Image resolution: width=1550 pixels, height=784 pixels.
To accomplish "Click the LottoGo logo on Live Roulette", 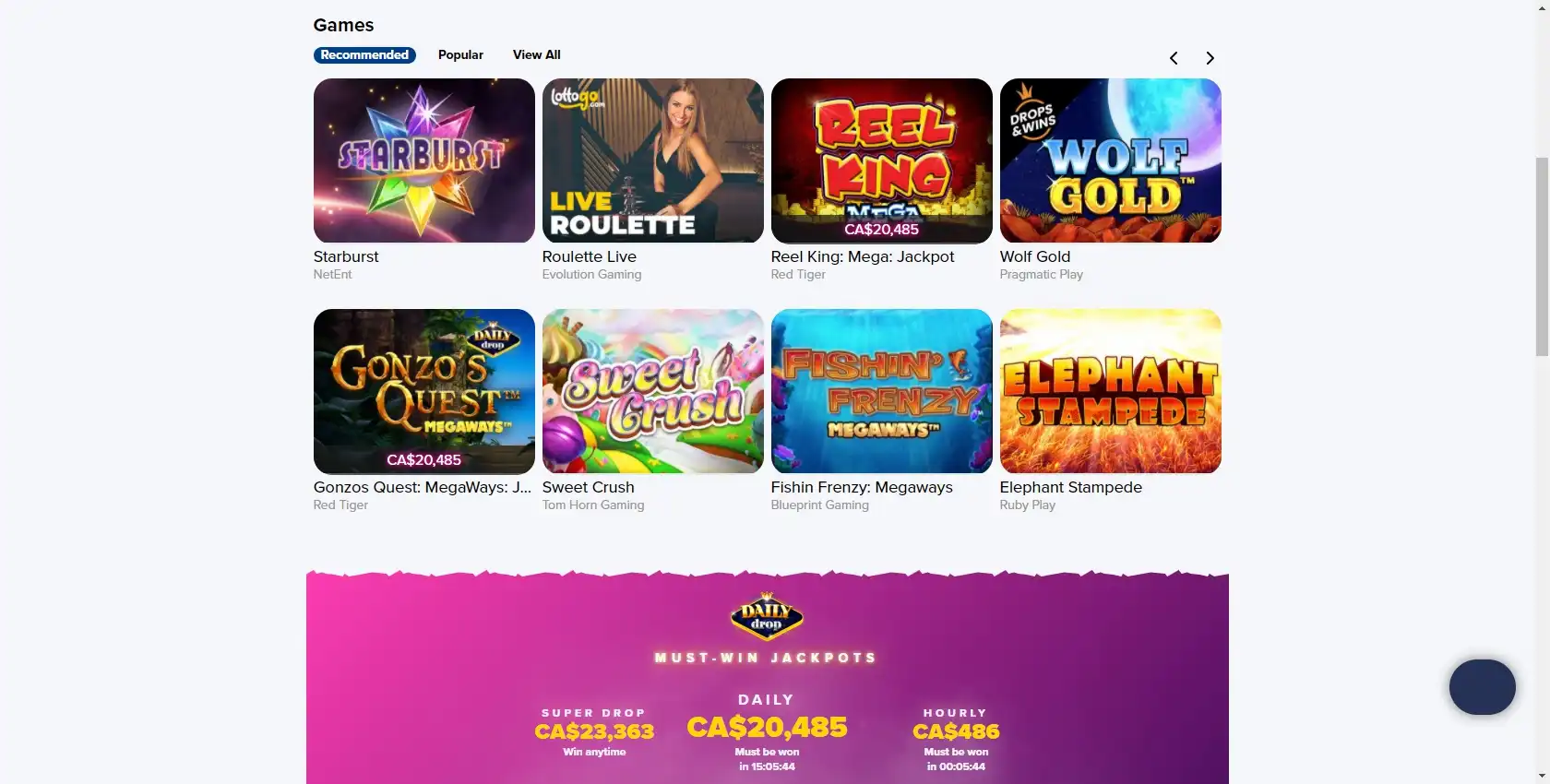I will point(576,96).
